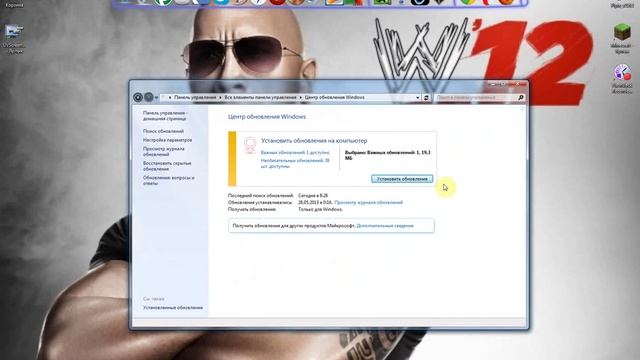640x360 pixels.
Task: Open 'Необязательных обновлений: 38 шт. доступны' link
Action: pyautogui.click(x=295, y=163)
